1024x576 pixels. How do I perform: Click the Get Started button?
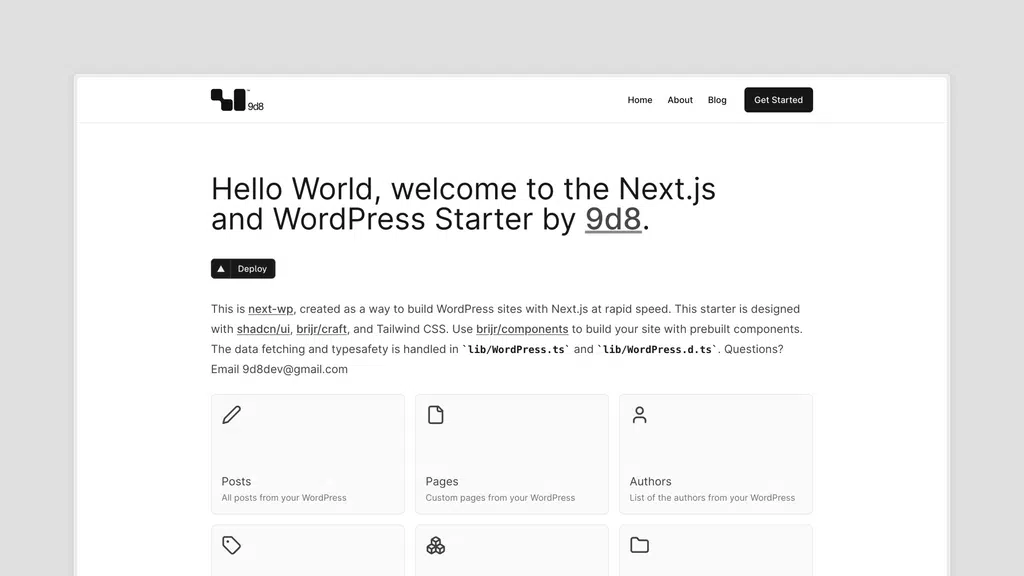click(x=778, y=100)
